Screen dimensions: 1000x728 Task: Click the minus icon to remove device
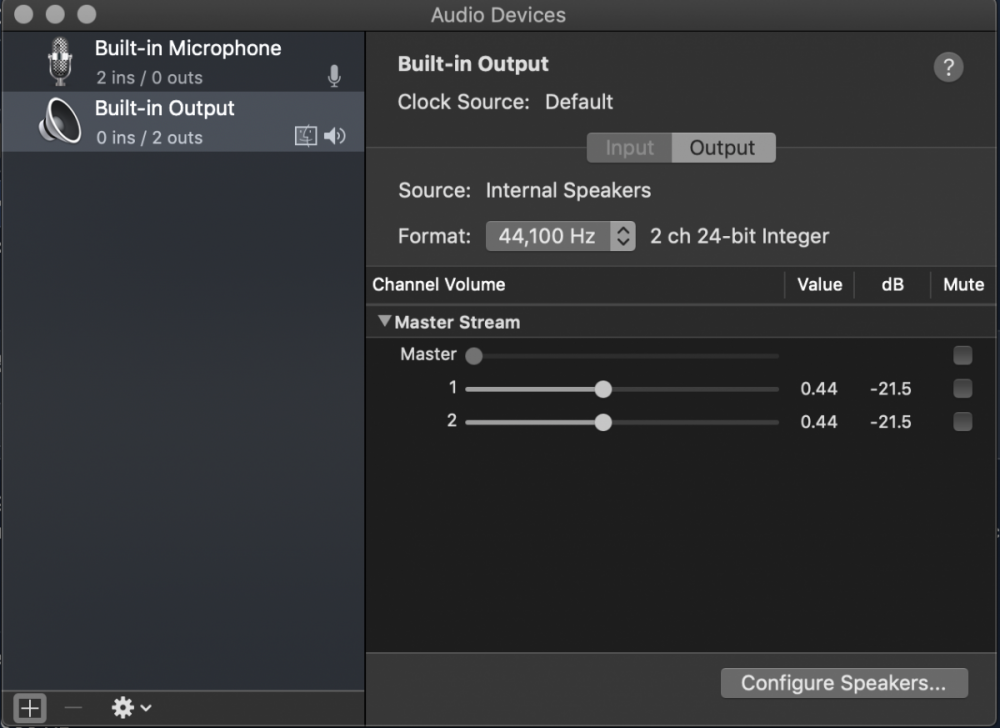[73, 708]
